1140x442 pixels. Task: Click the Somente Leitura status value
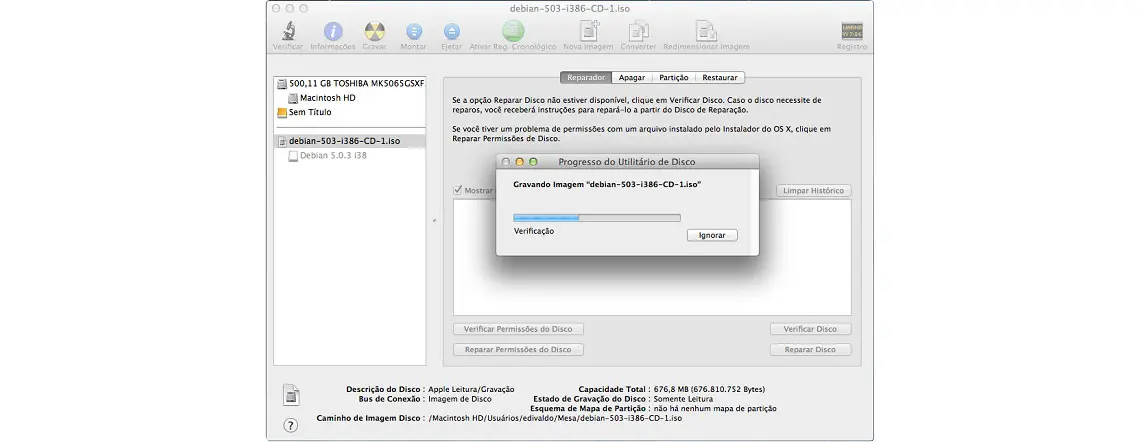pos(683,399)
